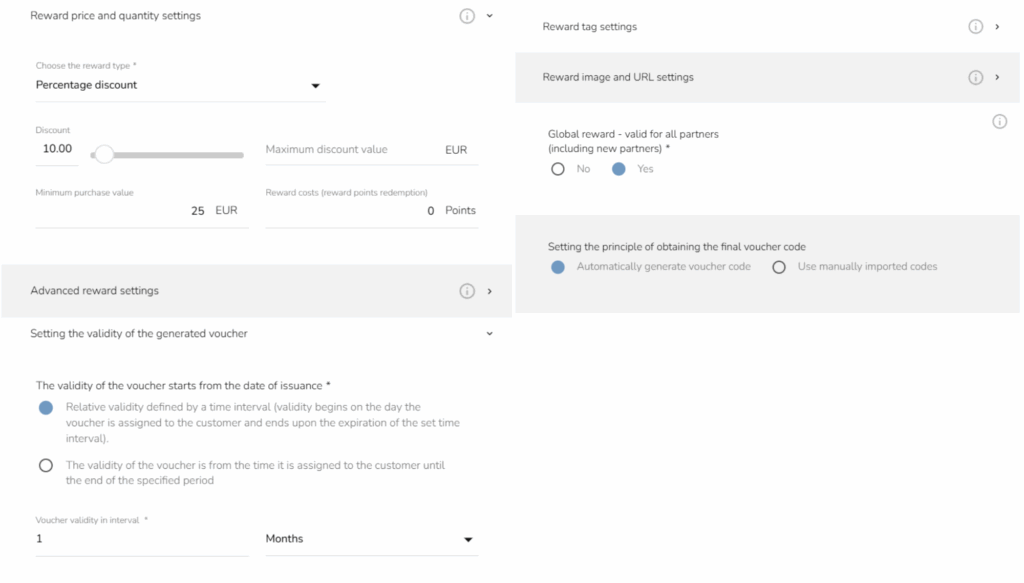Expand Reward image and URL settings chevron

pos(997,78)
